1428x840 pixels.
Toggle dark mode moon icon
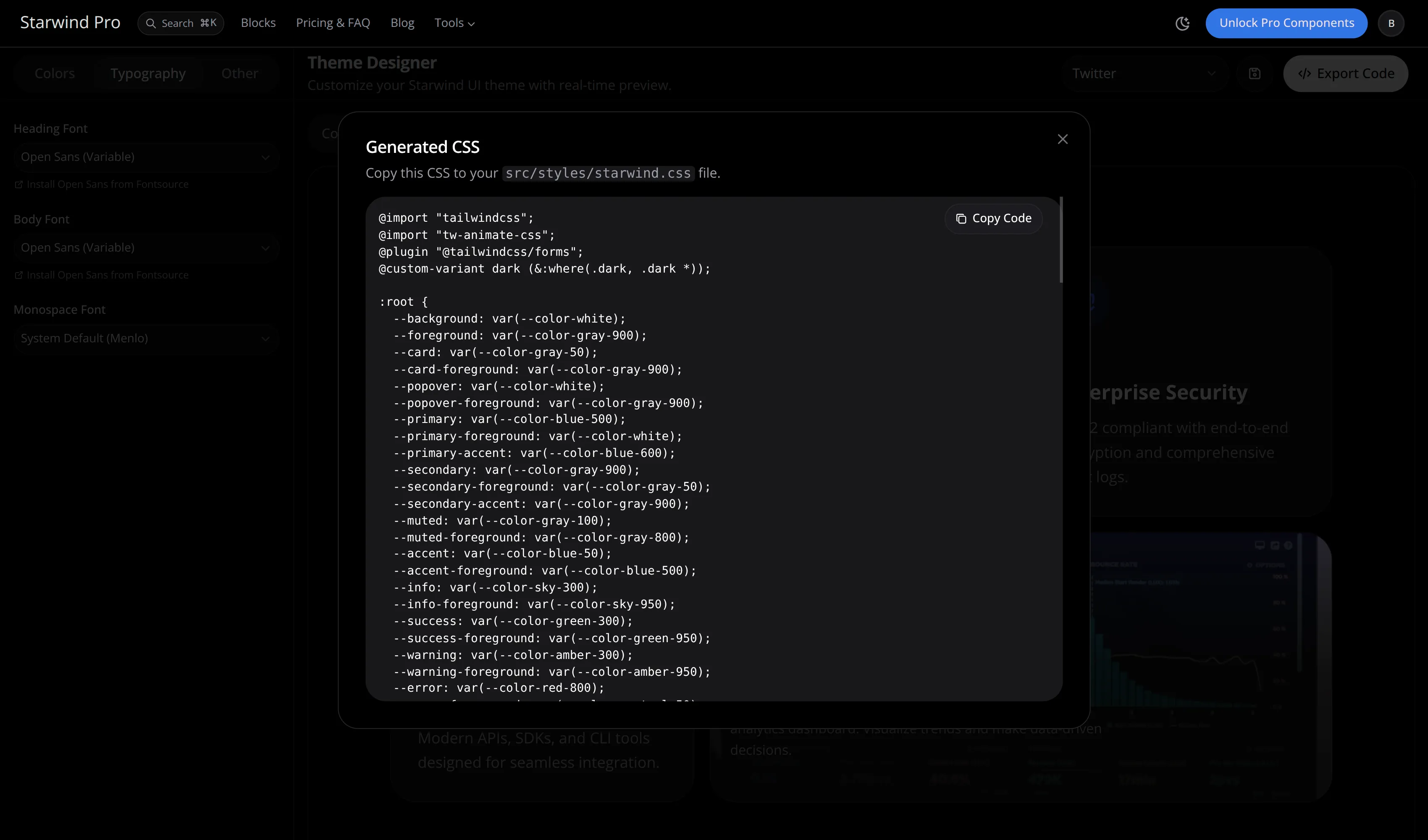coord(1182,23)
